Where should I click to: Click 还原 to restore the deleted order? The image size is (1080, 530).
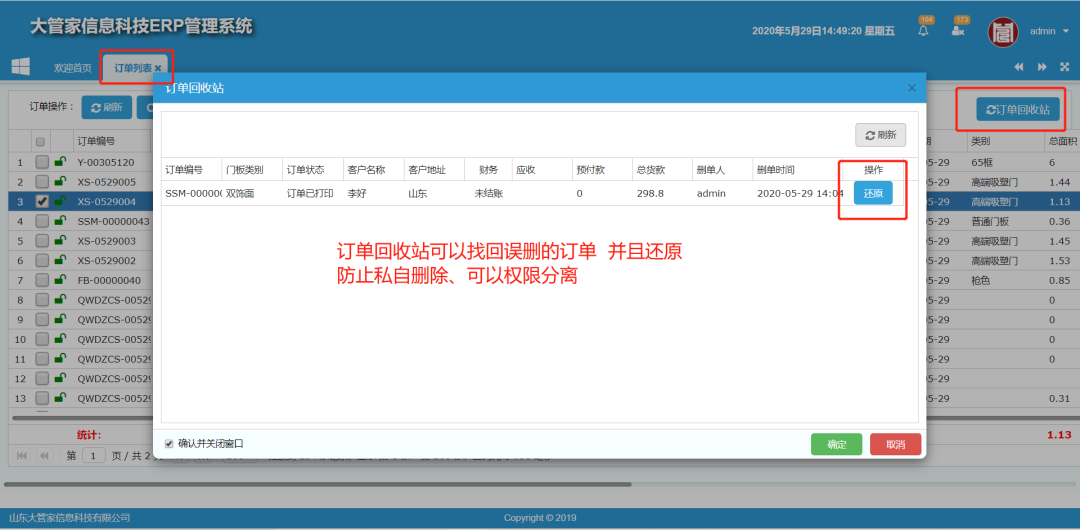(x=872, y=193)
